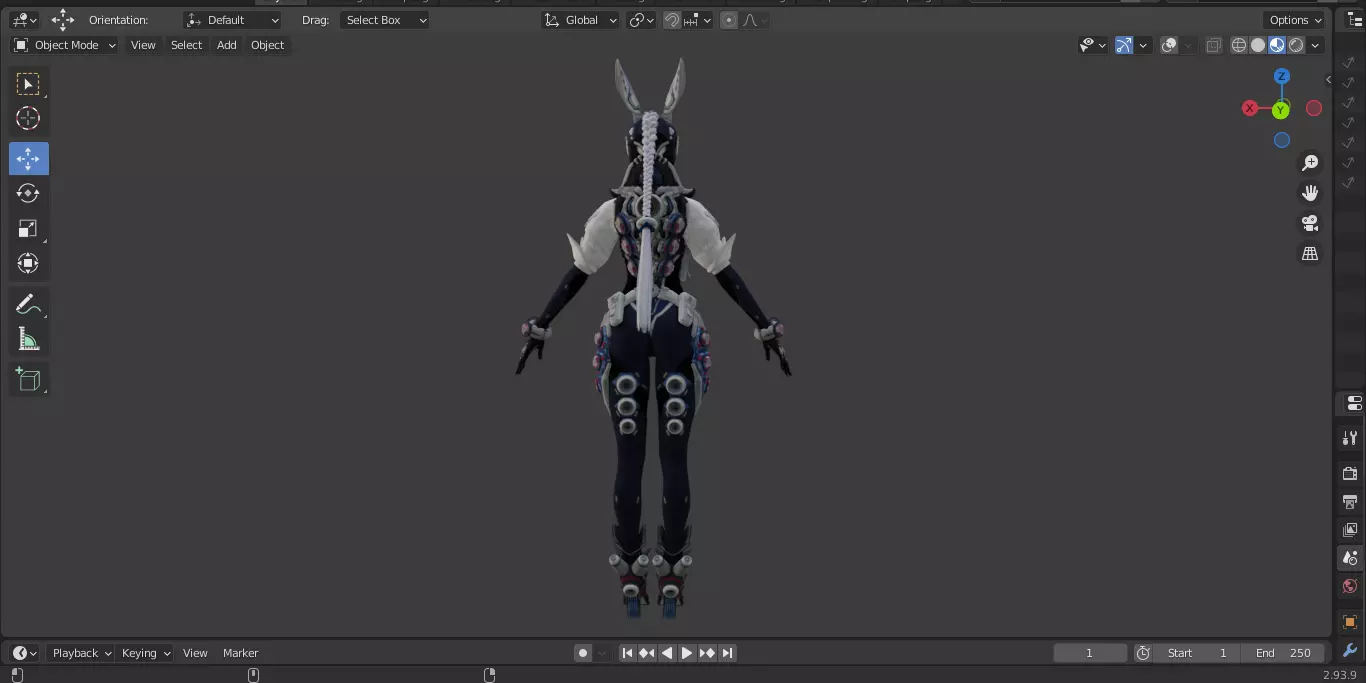Jump to the first frame
The image size is (1366, 683).
[x=627, y=653]
